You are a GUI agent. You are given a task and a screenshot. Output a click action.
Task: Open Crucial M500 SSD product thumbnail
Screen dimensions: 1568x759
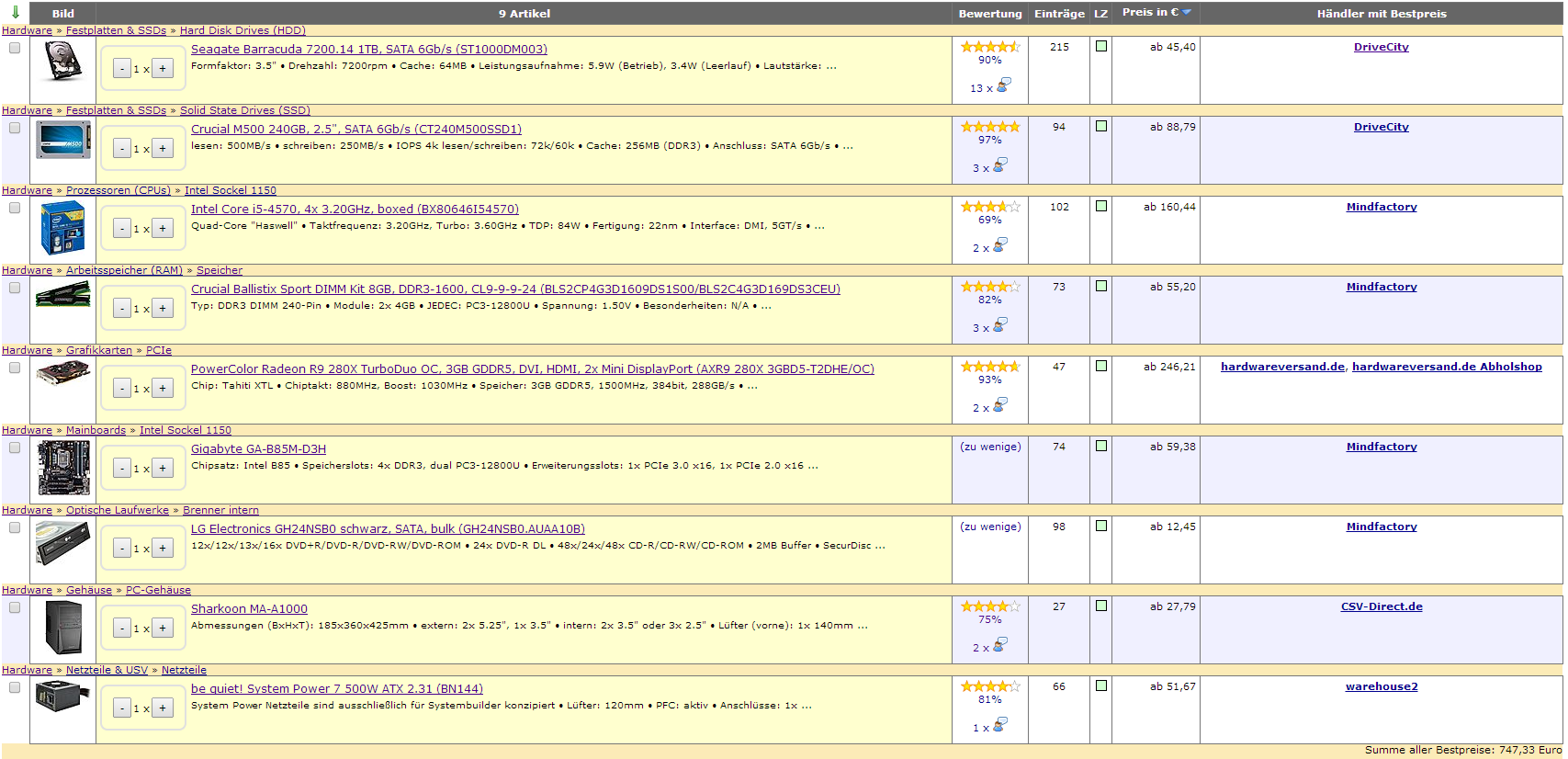tap(63, 142)
